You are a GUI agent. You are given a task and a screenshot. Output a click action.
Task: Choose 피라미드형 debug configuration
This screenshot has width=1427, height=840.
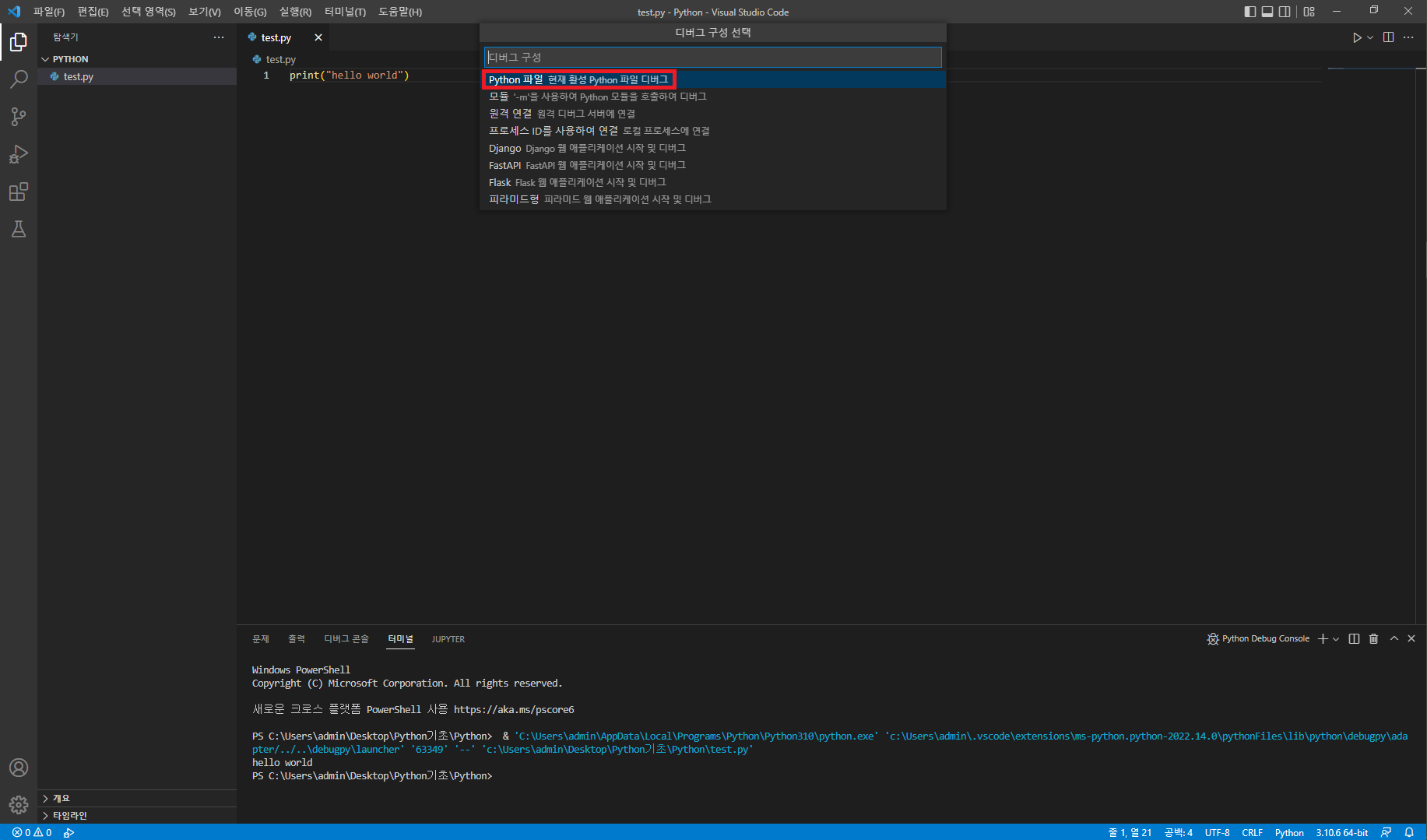712,199
